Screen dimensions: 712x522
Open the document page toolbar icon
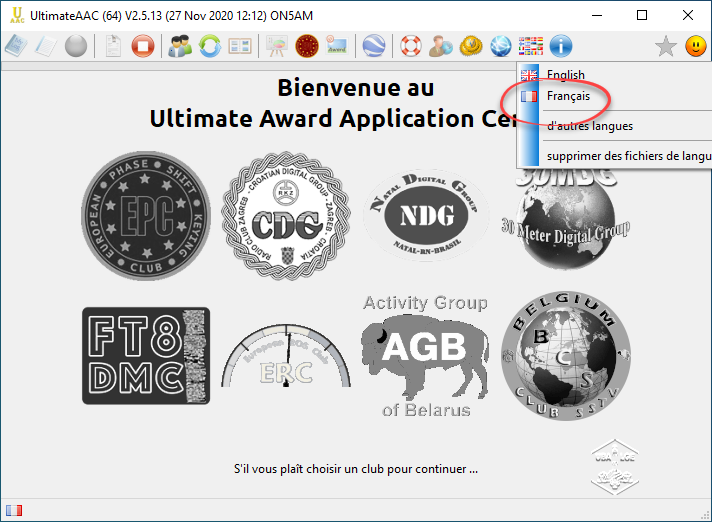[113, 46]
